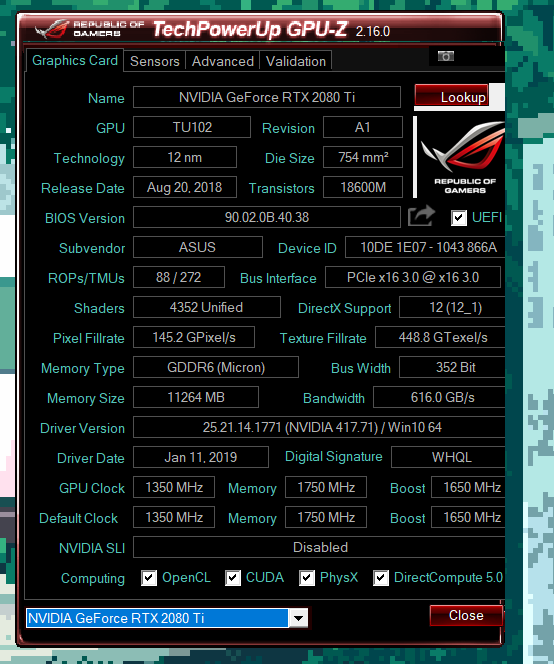Viewport: 554px width, 664px height.
Task: Toggle the UEFI checkbox
Action: click(x=458, y=218)
